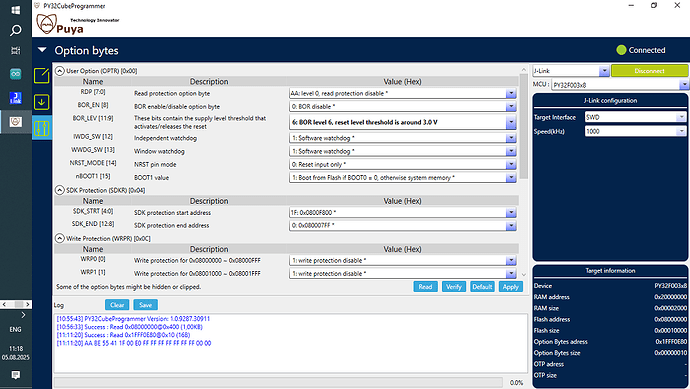Open the SDK_STRT start address dropdown
Image resolution: width=690 pixels, height=389 pixels.
(510, 213)
